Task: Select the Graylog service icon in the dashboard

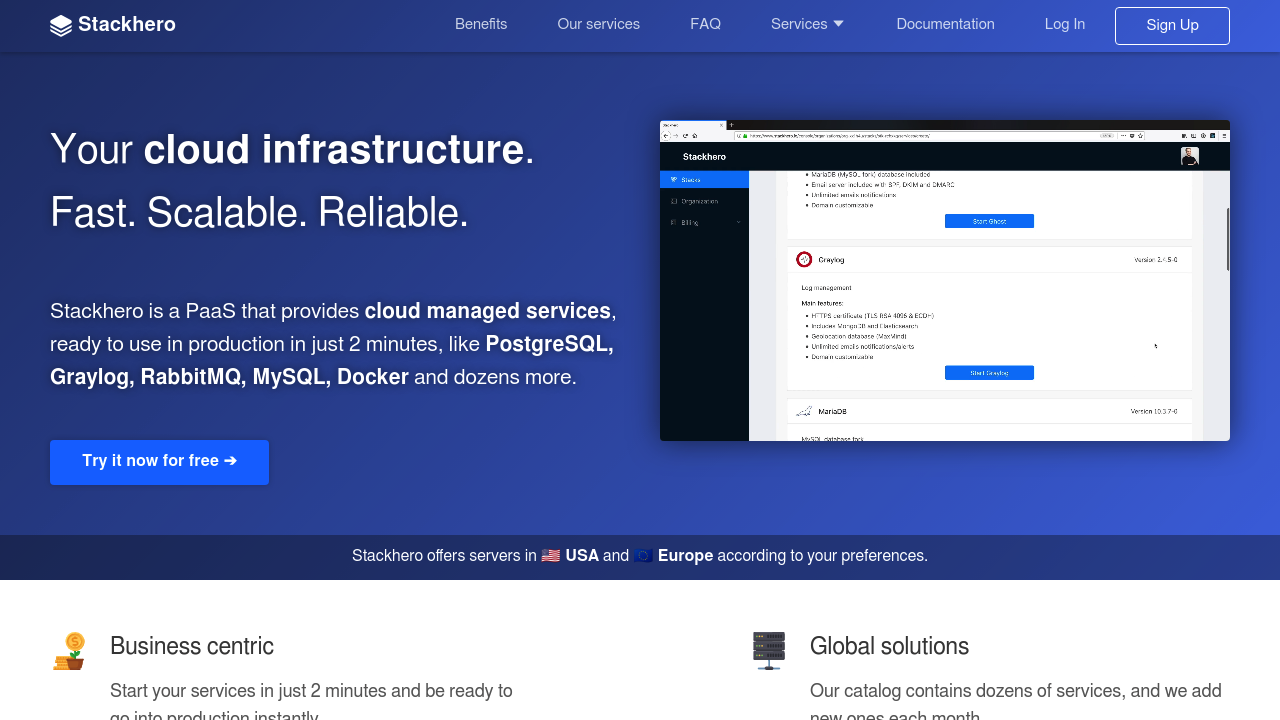Action: 804,260
